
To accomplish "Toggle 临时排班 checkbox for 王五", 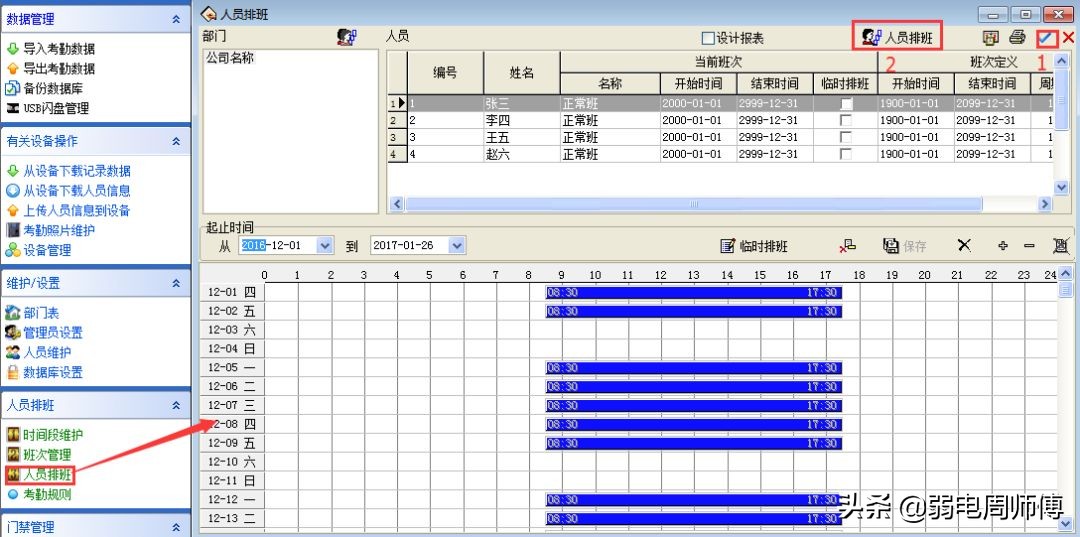I will click(846, 137).
